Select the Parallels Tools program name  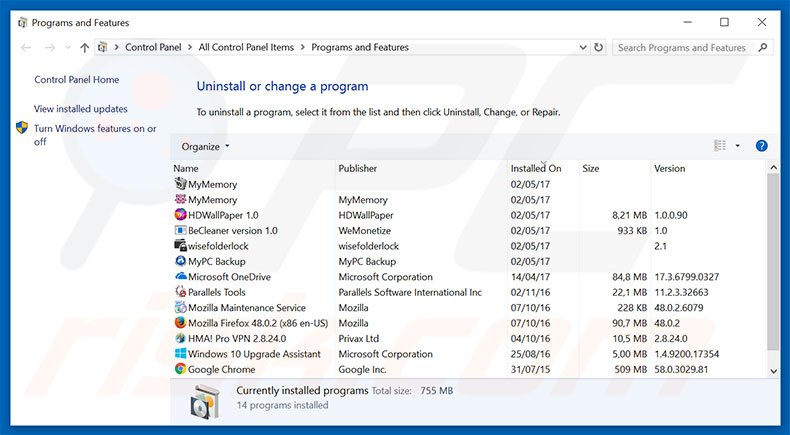coord(217,292)
